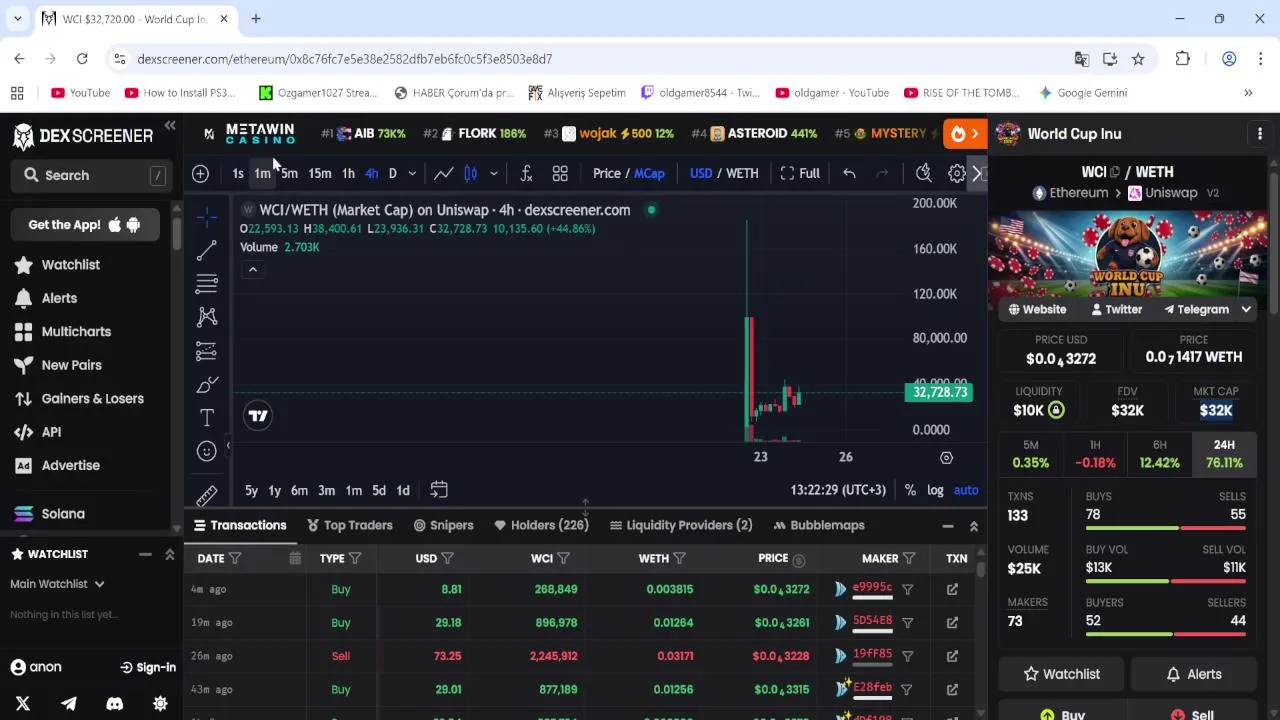
Task: Filter transactions by TYPE column
Action: coord(355,559)
